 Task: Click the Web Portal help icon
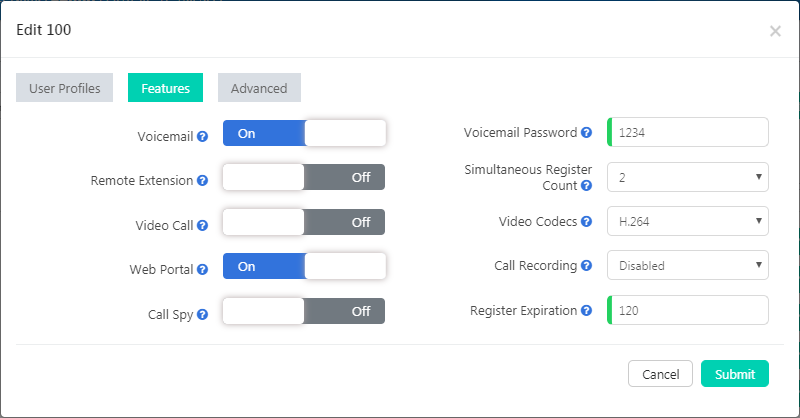202,270
